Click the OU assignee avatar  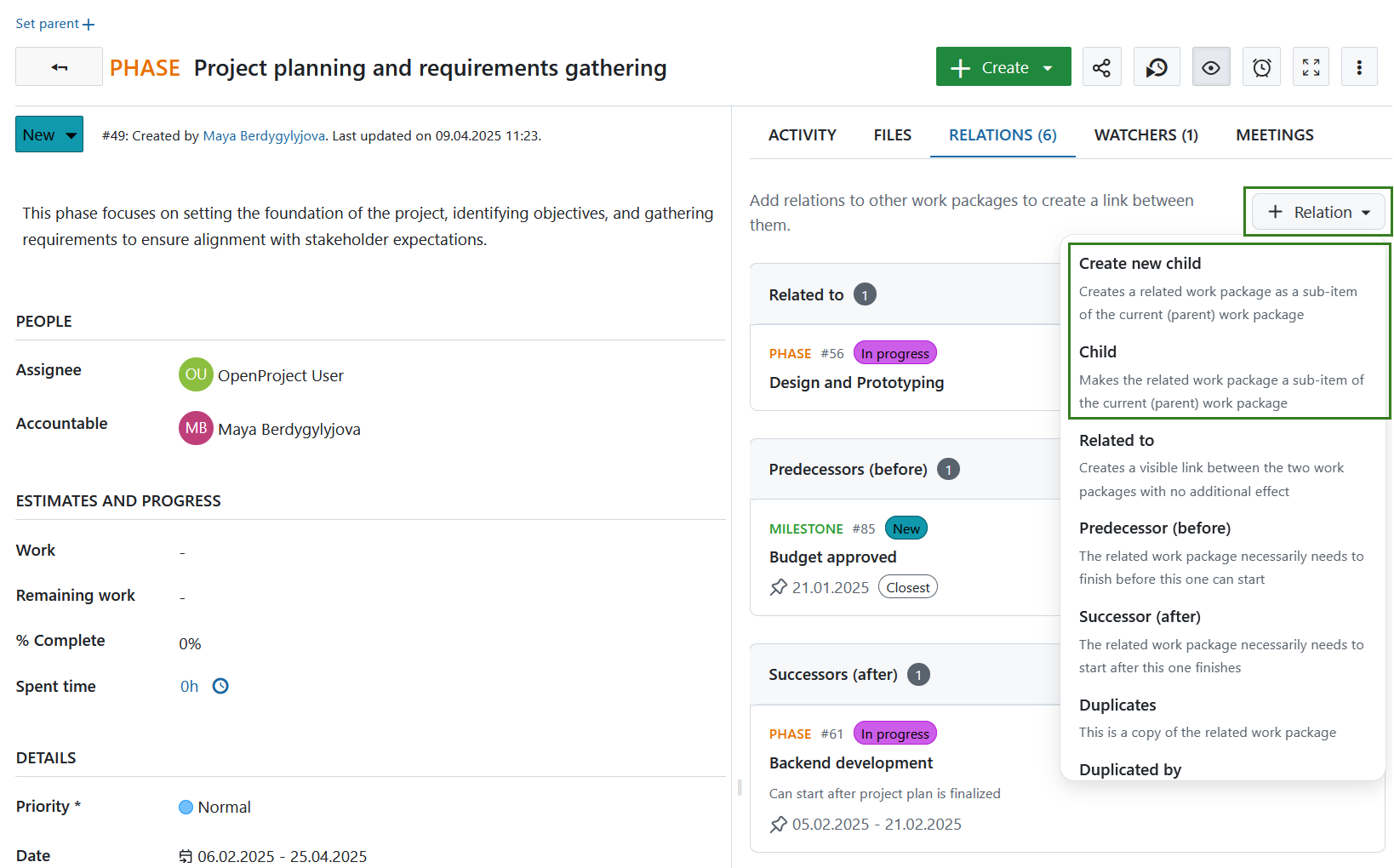click(196, 374)
